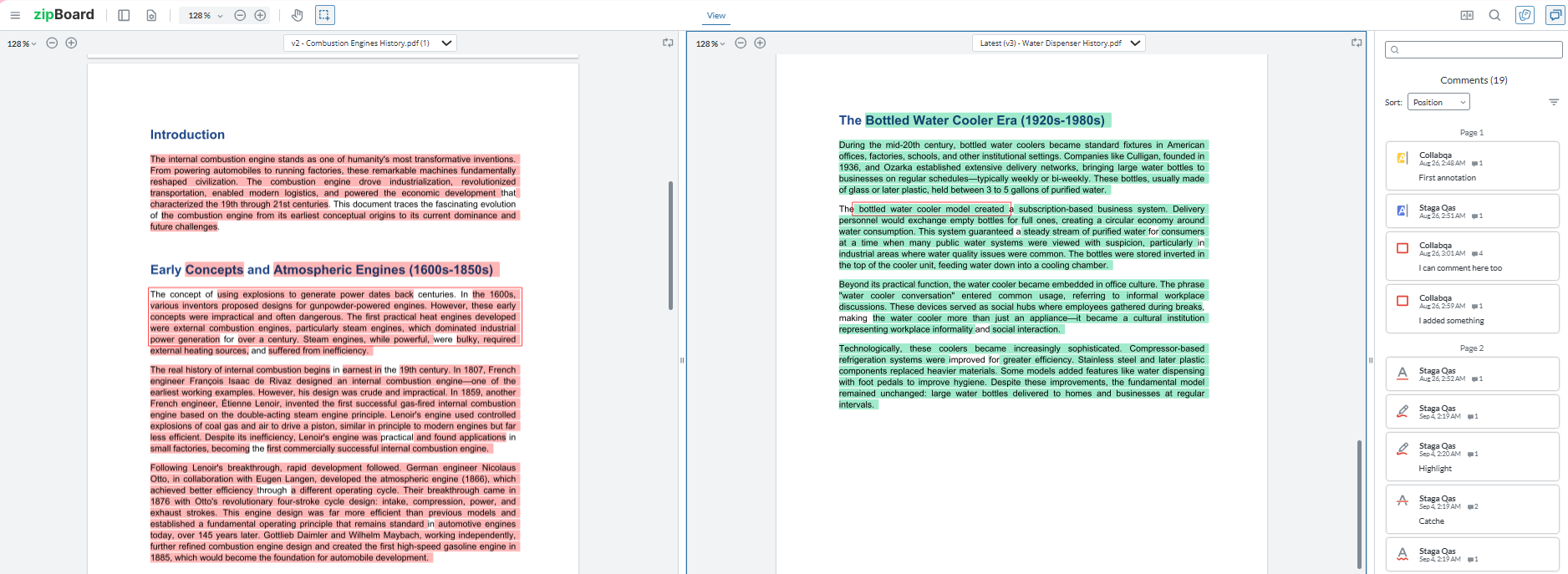Open Staga Qas 'Catche' comment
This screenshot has height=574, width=1568.
(1473, 509)
